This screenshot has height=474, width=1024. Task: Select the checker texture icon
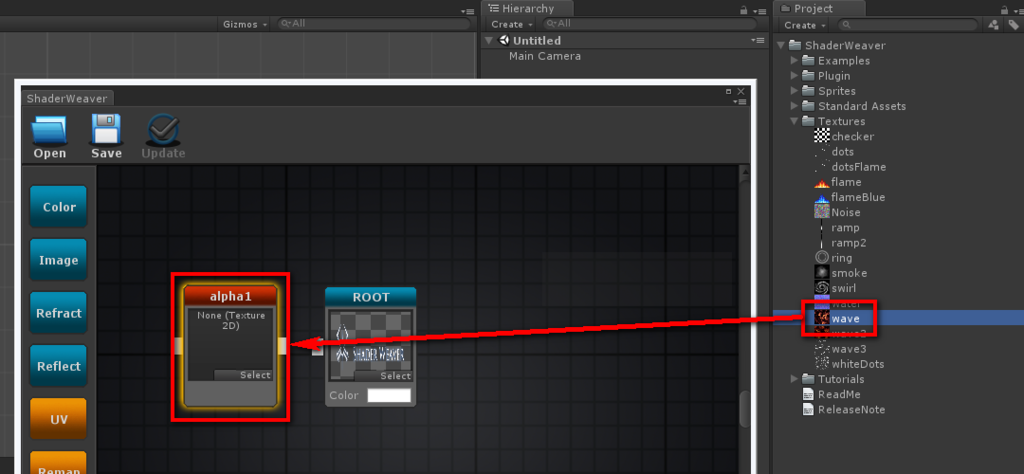[x=822, y=136]
